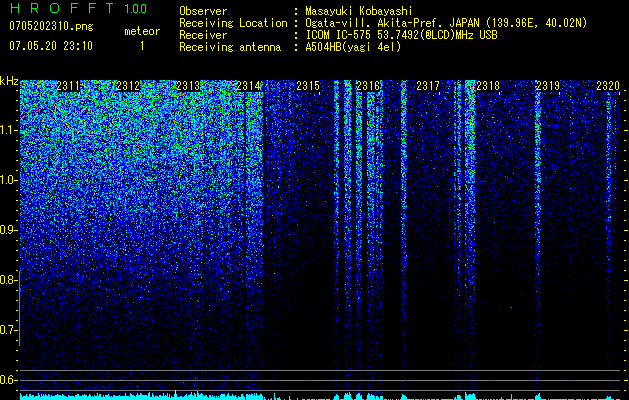Click the date stamp 07.05.20 23:10

pos(51,46)
